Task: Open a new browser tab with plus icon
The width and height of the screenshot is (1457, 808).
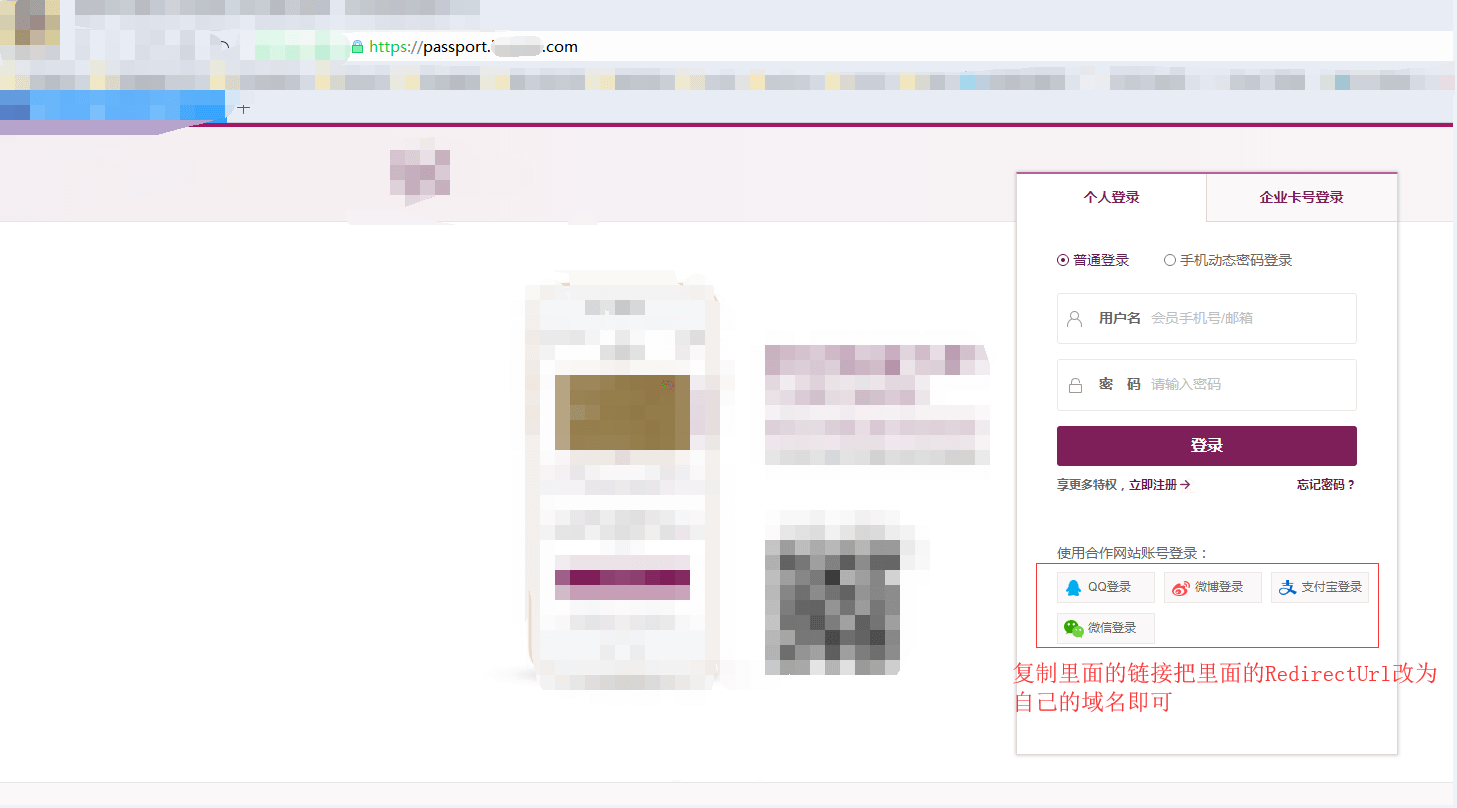Action: pyautogui.click(x=243, y=108)
